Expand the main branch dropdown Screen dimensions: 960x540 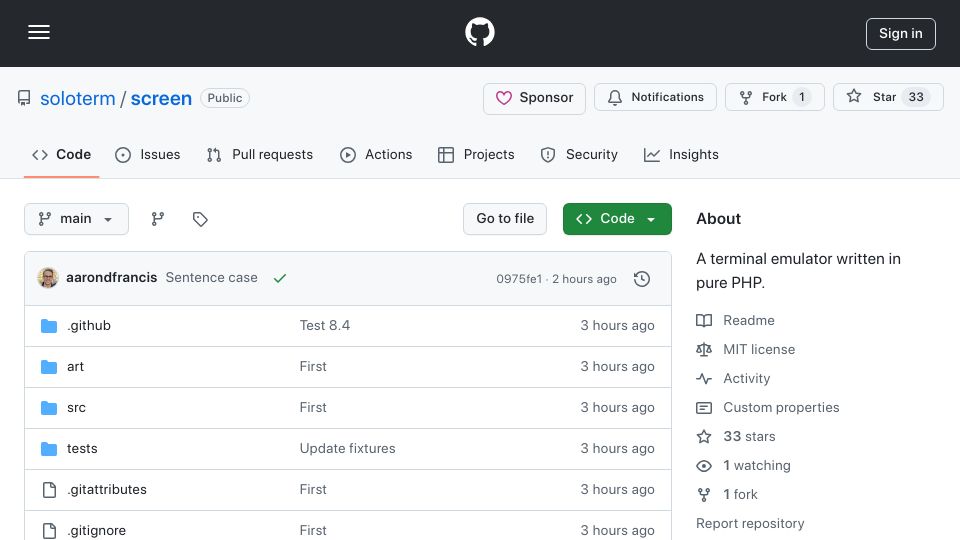(x=77, y=219)
